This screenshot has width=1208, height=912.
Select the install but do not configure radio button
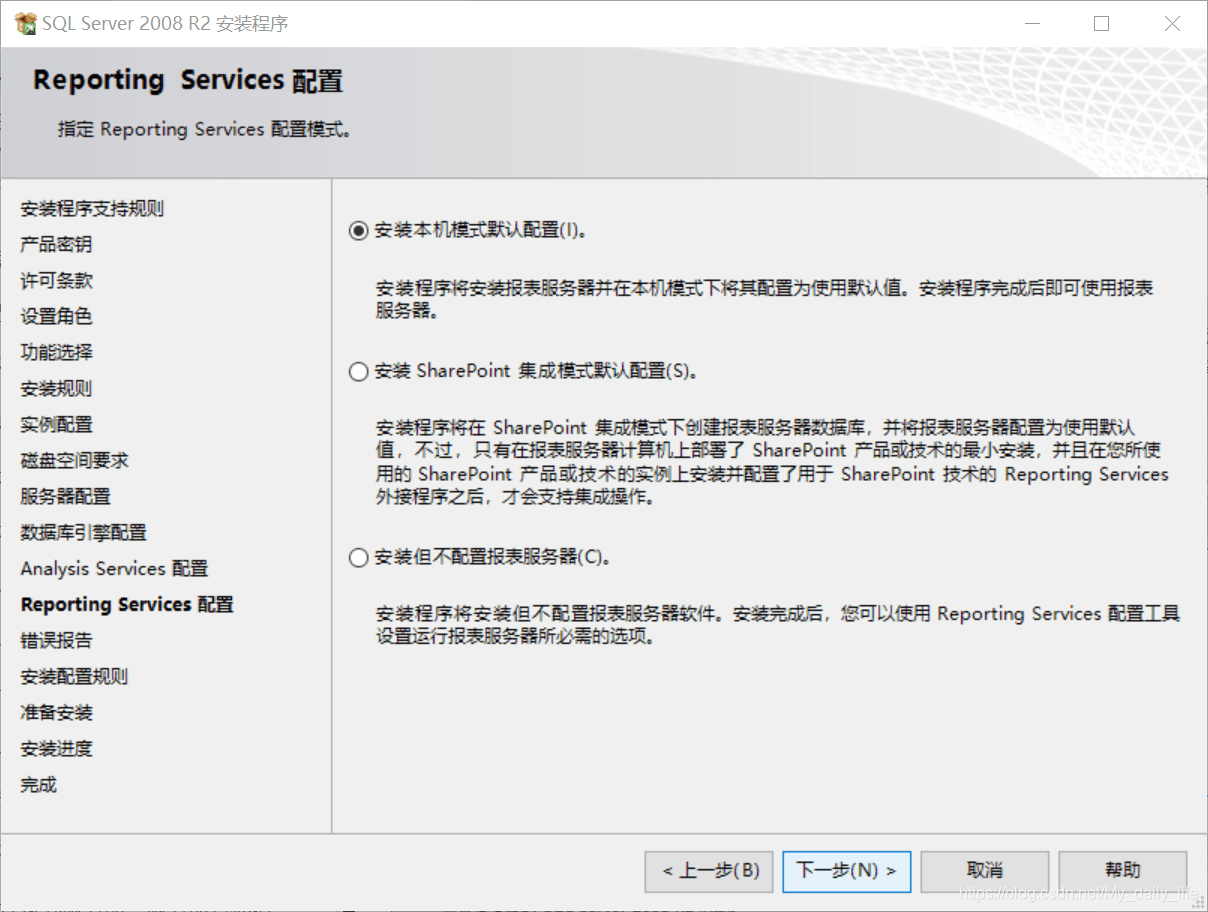point(358,558)
